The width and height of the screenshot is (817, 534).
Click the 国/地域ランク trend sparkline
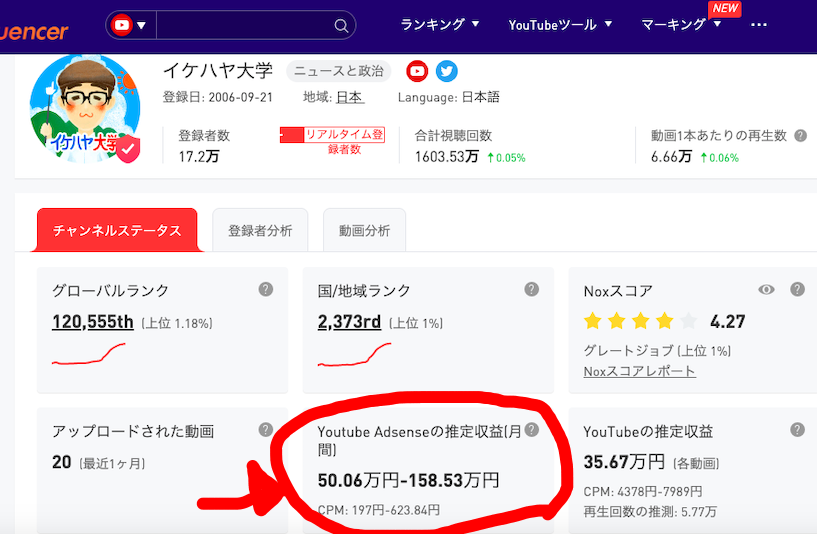coord(354,354)
